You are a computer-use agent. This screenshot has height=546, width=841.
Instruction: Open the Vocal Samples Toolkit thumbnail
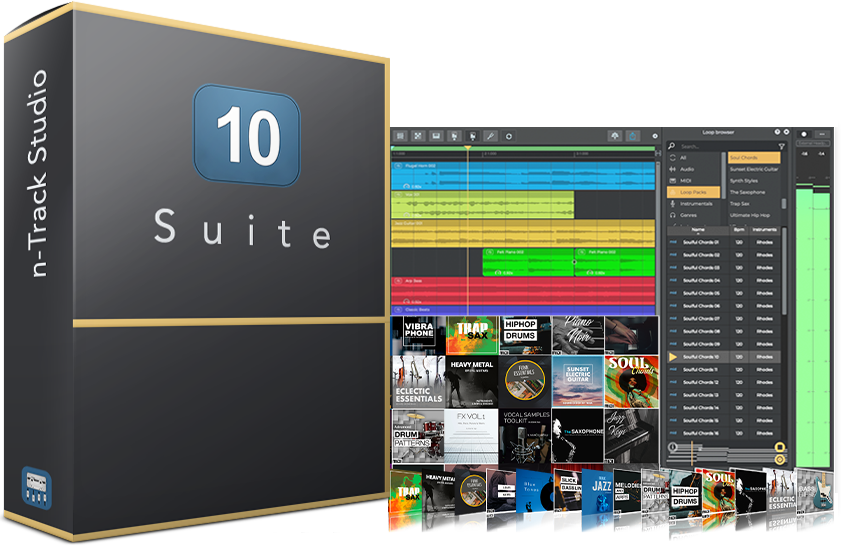[x=525, y=437]
